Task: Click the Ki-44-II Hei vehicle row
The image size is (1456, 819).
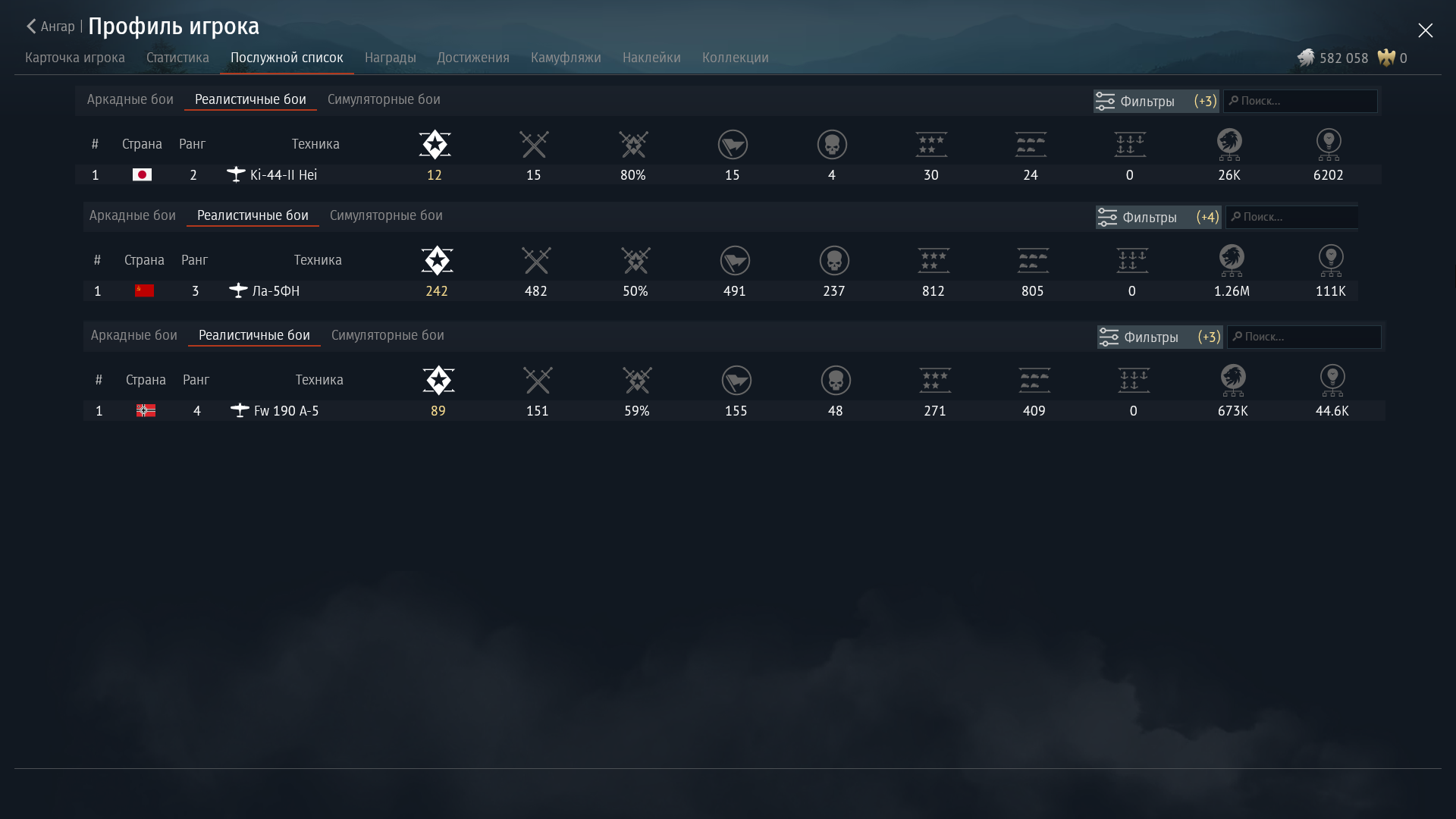Action: coord(283,175)
